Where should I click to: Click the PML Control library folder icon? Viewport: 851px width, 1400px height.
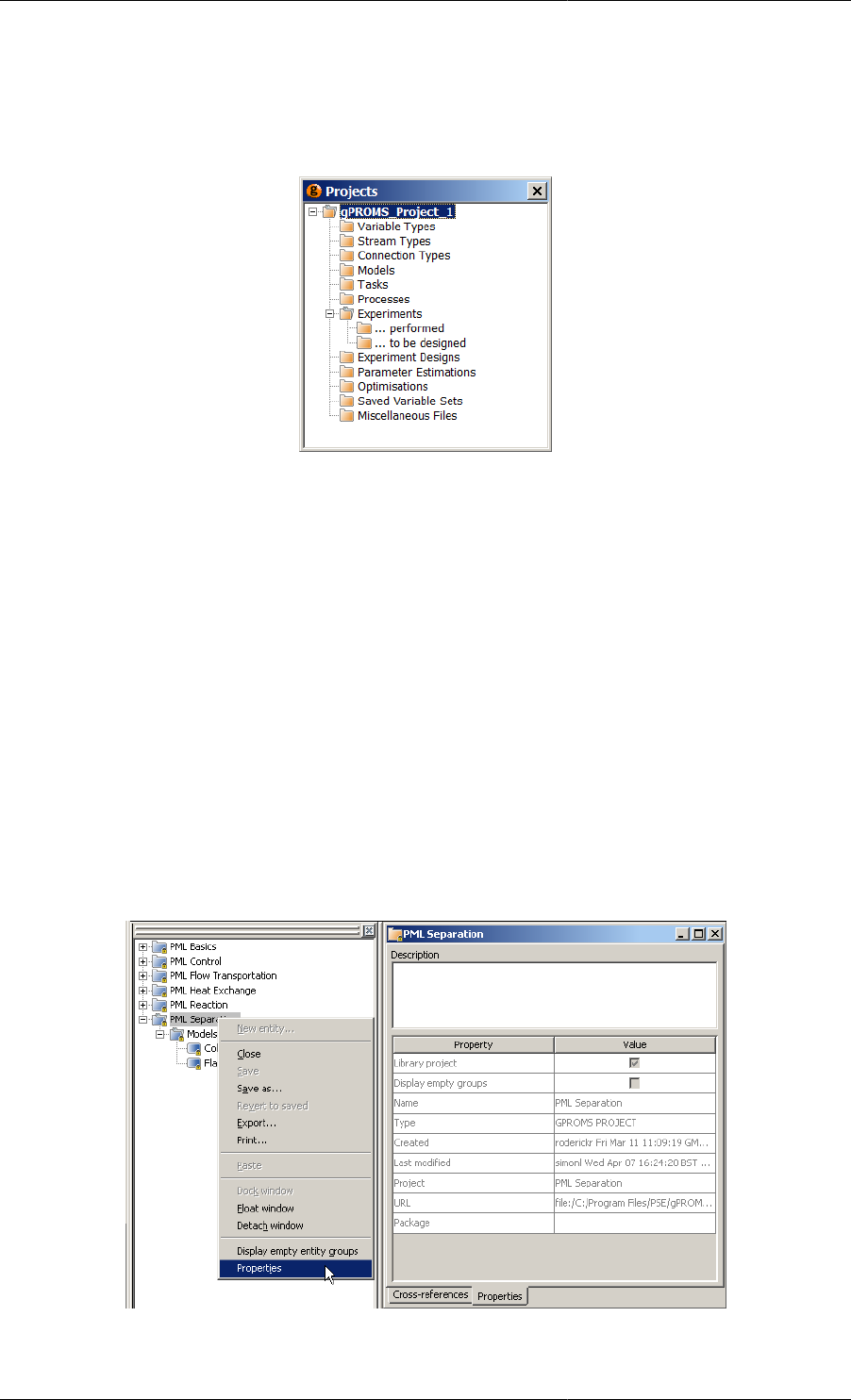pos(159,961)
